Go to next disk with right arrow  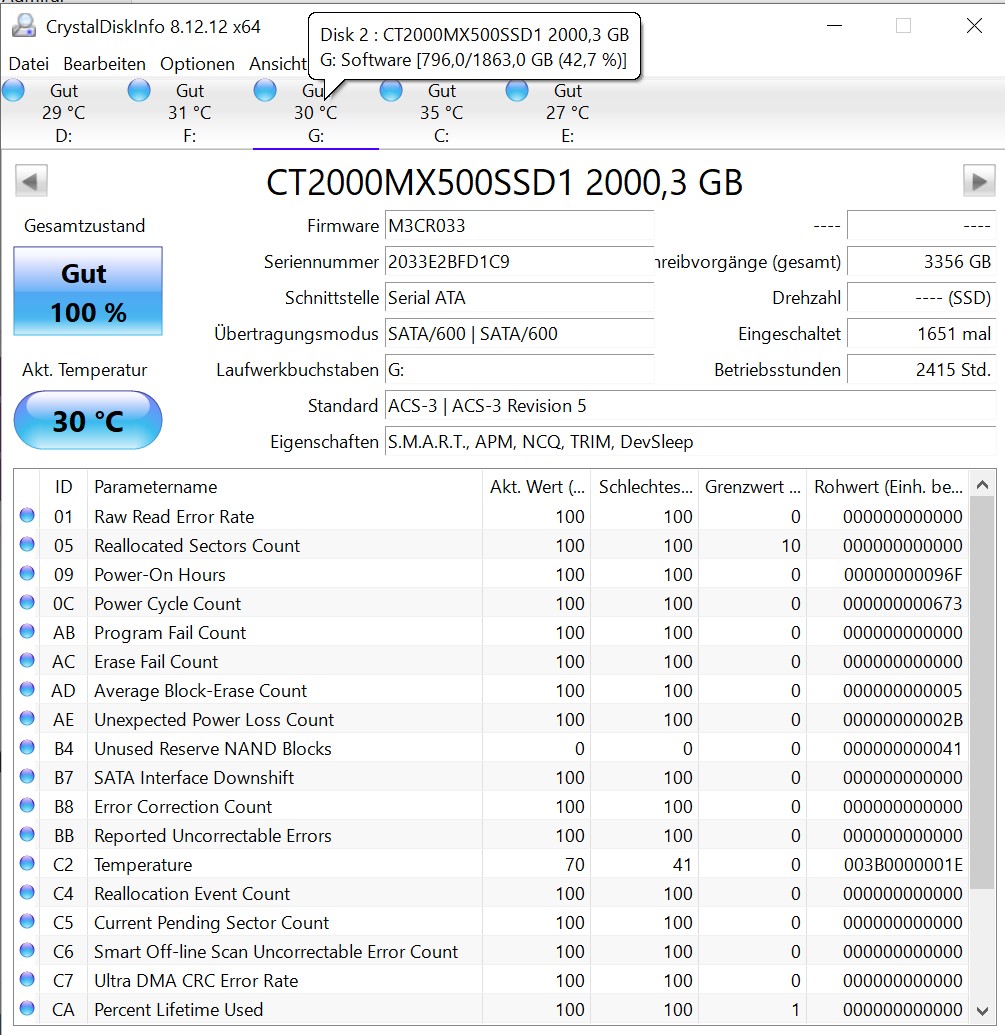pyautogui.click(x=979, y=181)
